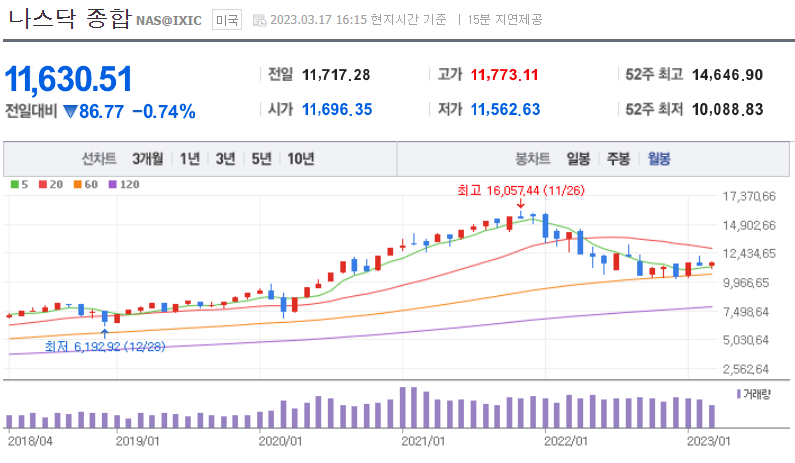Click the current index value 11,630.51
The image size is (795, 463).
click(68, 79)
